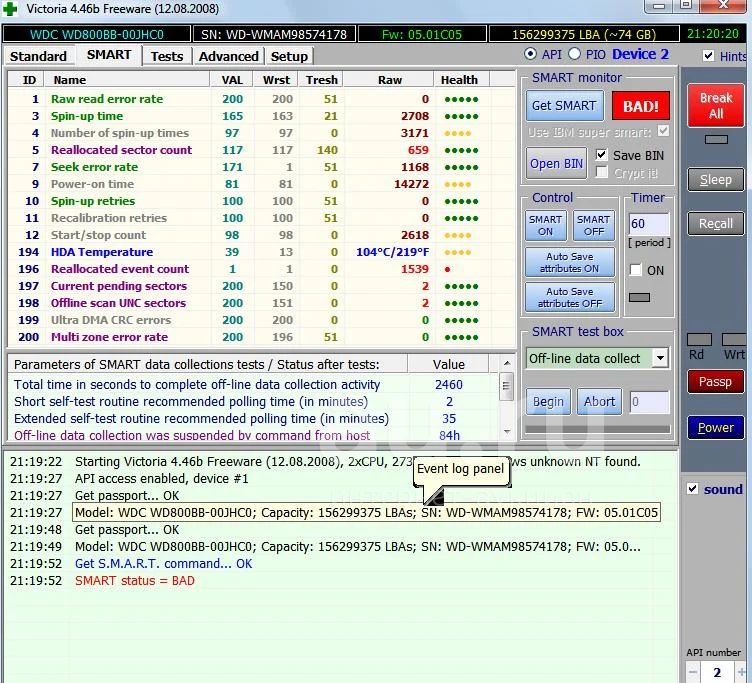The height and width of the screenshot is (683, 752).
Task: Click the Health column header
Action: (459, 80)
